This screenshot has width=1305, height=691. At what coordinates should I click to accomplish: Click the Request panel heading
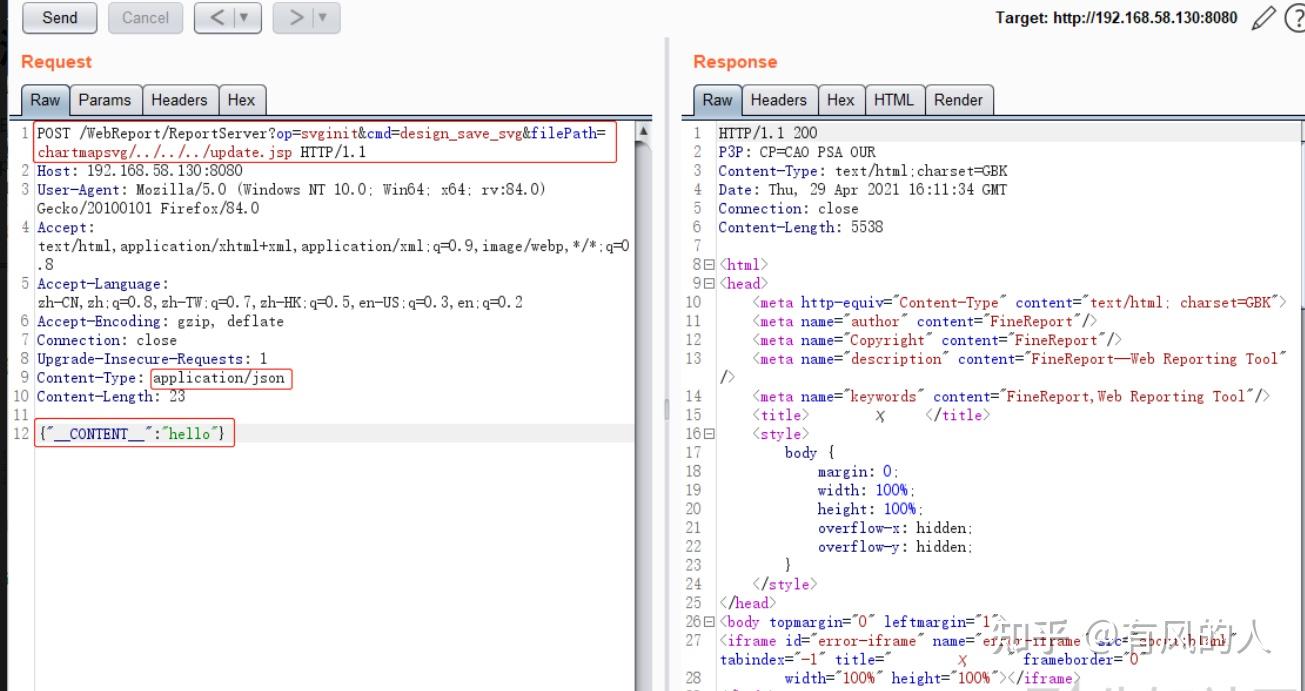pos(56,62)
